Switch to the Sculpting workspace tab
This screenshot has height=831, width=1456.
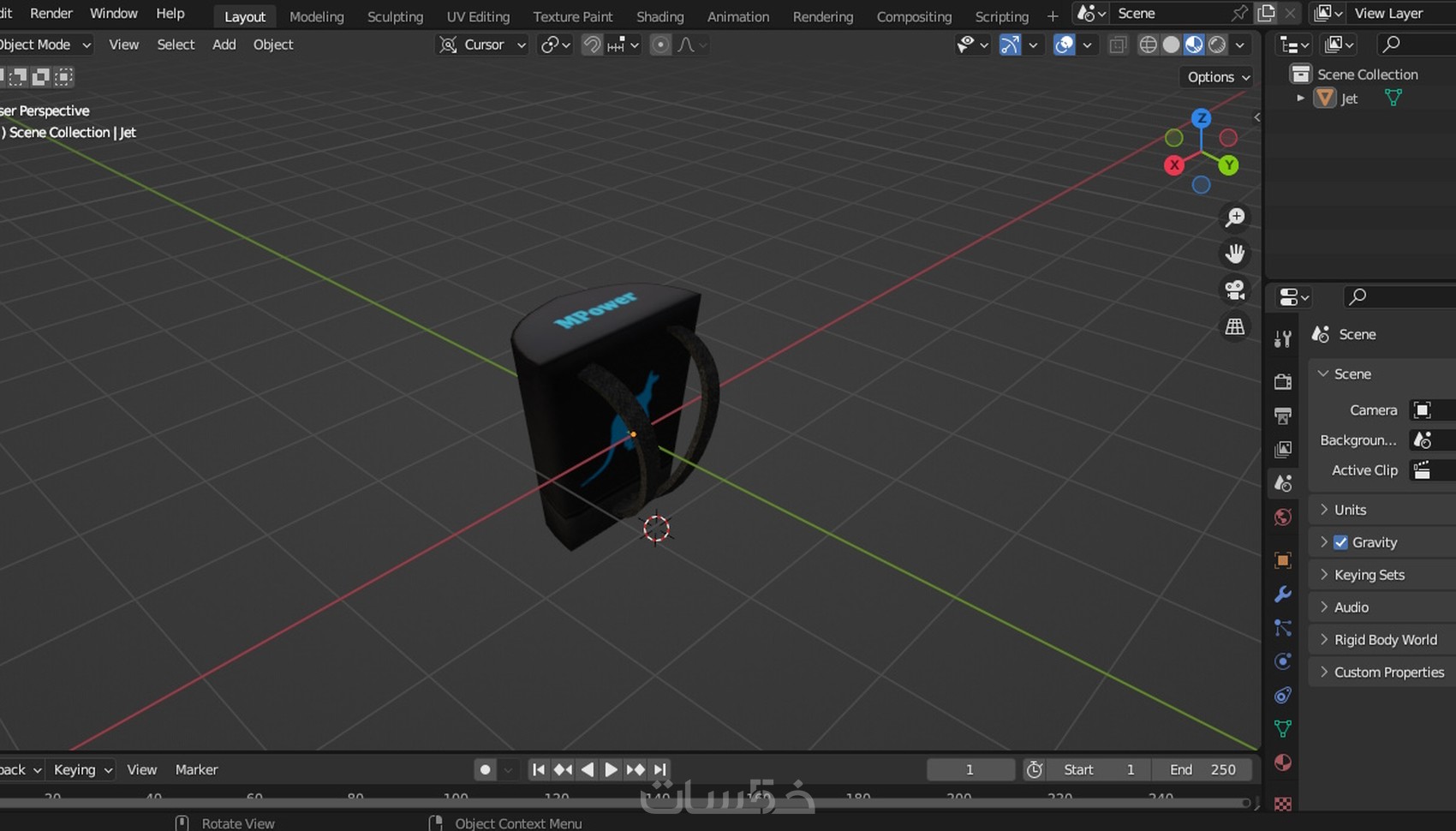[395, 16]
